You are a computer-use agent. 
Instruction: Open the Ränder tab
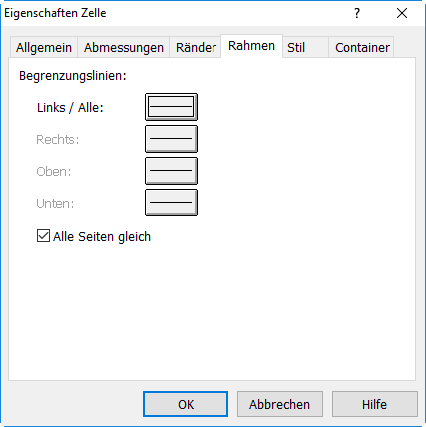(196, 47)
